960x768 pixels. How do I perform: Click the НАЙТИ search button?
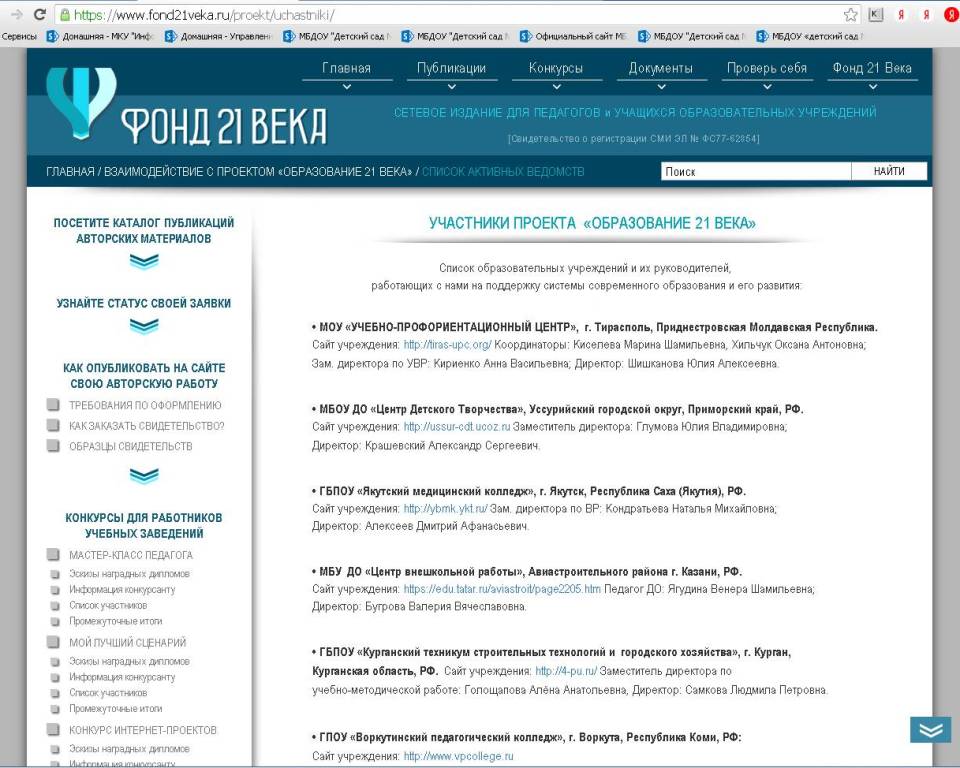(x=889, y=171)
